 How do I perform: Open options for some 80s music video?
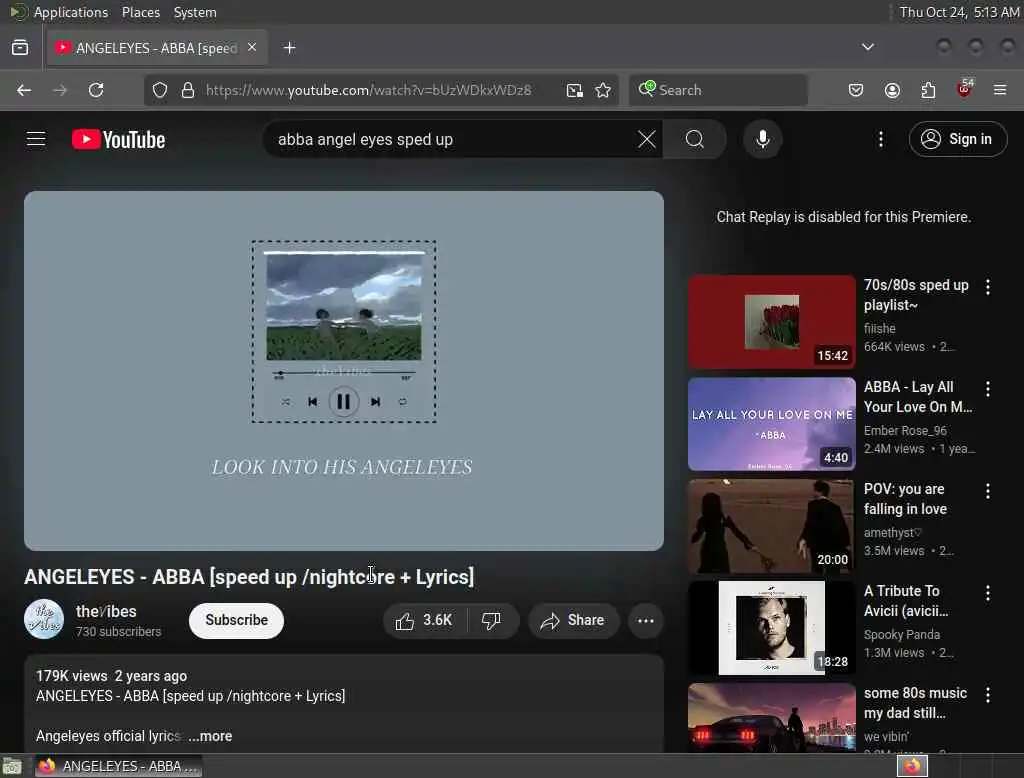click(987, 694)
